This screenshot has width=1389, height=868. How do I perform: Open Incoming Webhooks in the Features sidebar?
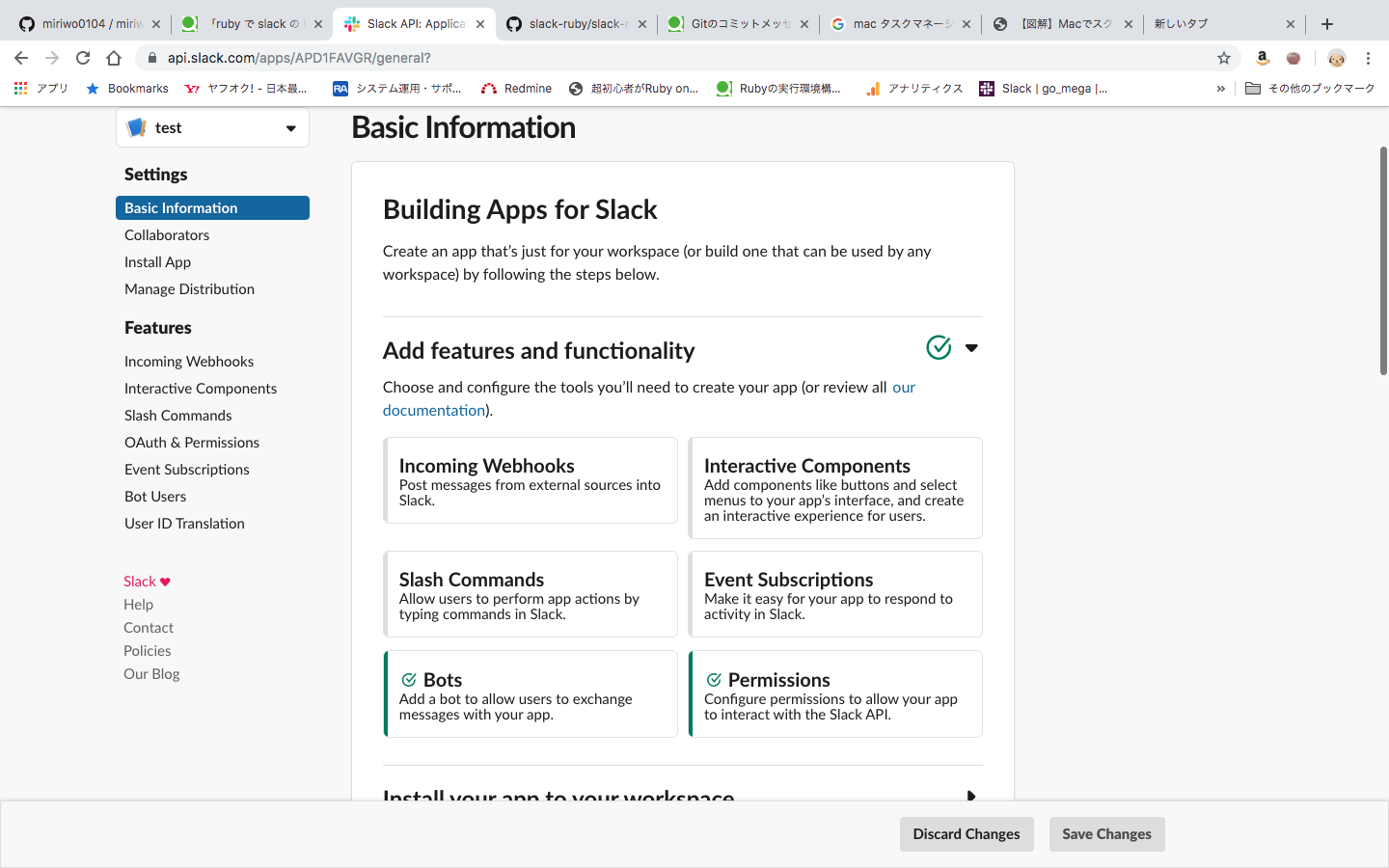(x=189, y=362)
